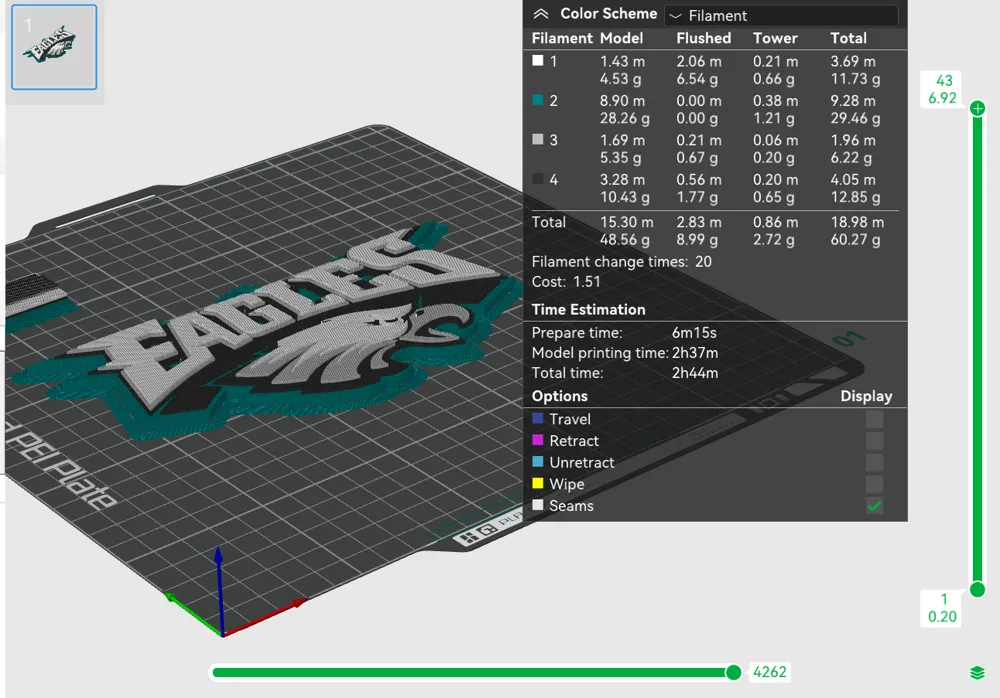Enable Travel display
This screenshot has height=698, width=1000.
tap(874, 418)
